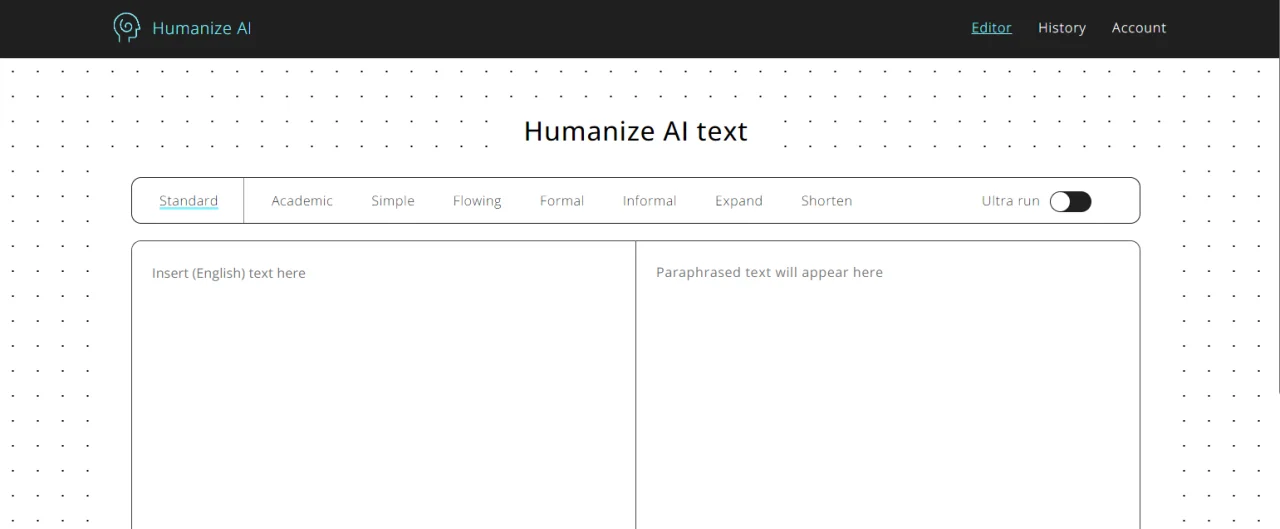Click the Paraphrased text output panel

pyautogui.click(x=888, y=385)
